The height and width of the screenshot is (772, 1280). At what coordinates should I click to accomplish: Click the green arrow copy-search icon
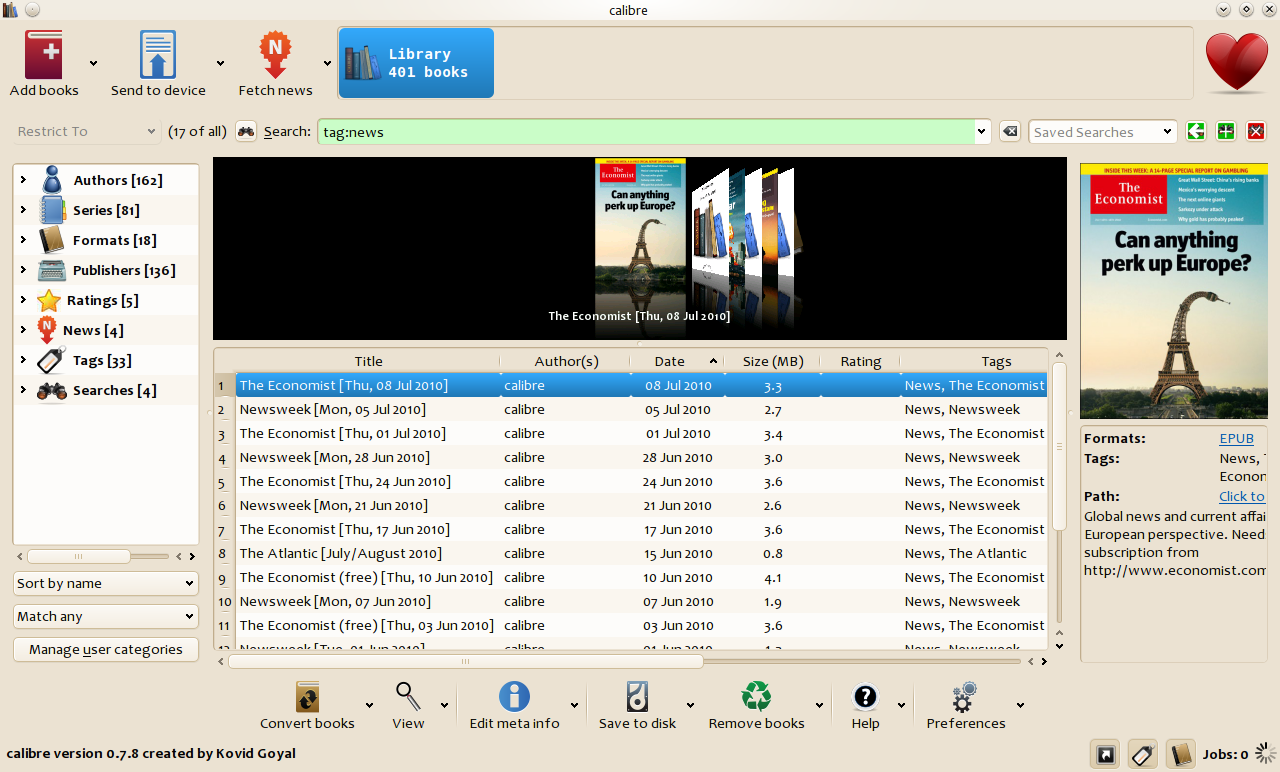pos(1195,132)
